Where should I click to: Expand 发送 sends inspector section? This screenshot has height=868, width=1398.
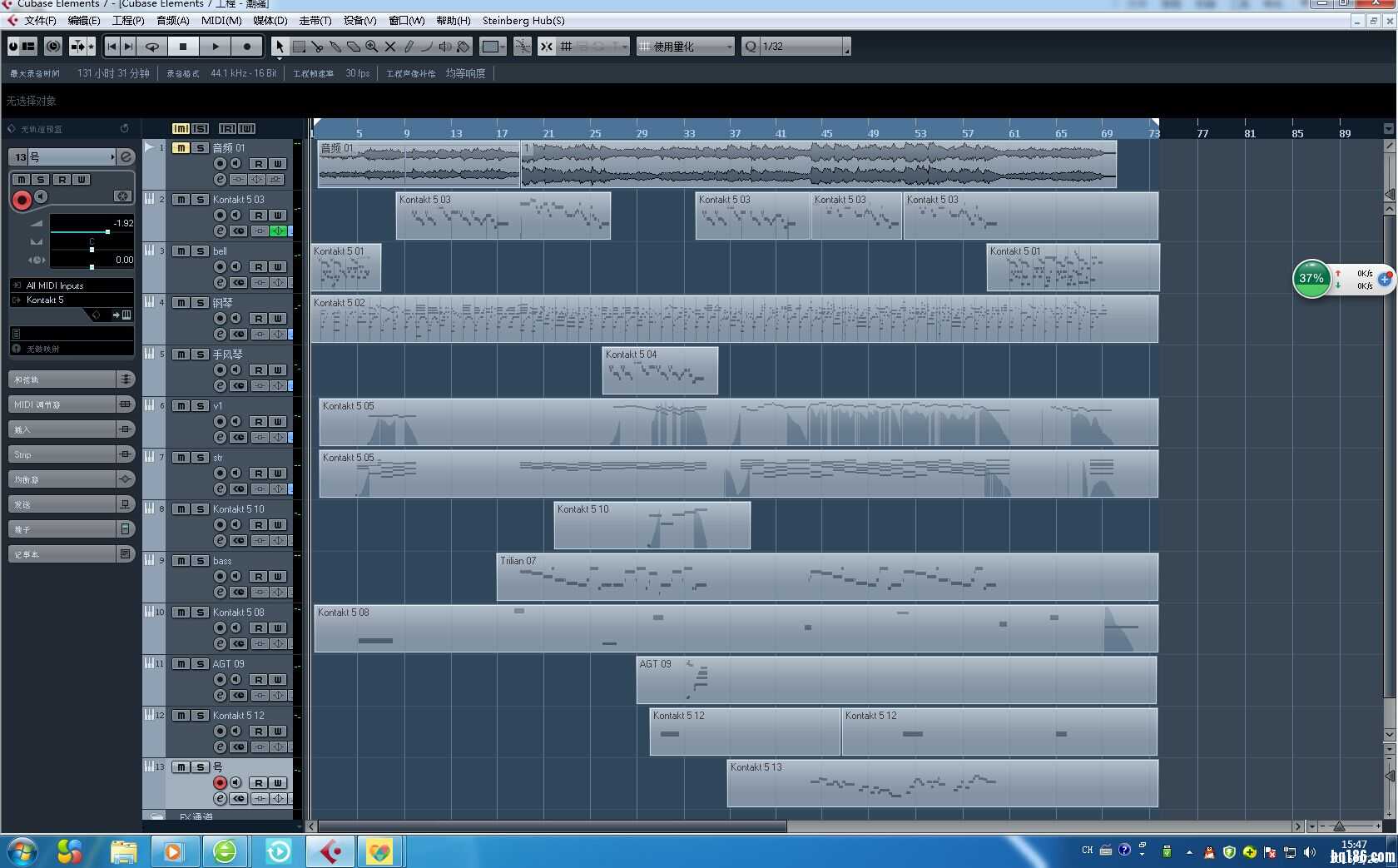click(72, 504)
